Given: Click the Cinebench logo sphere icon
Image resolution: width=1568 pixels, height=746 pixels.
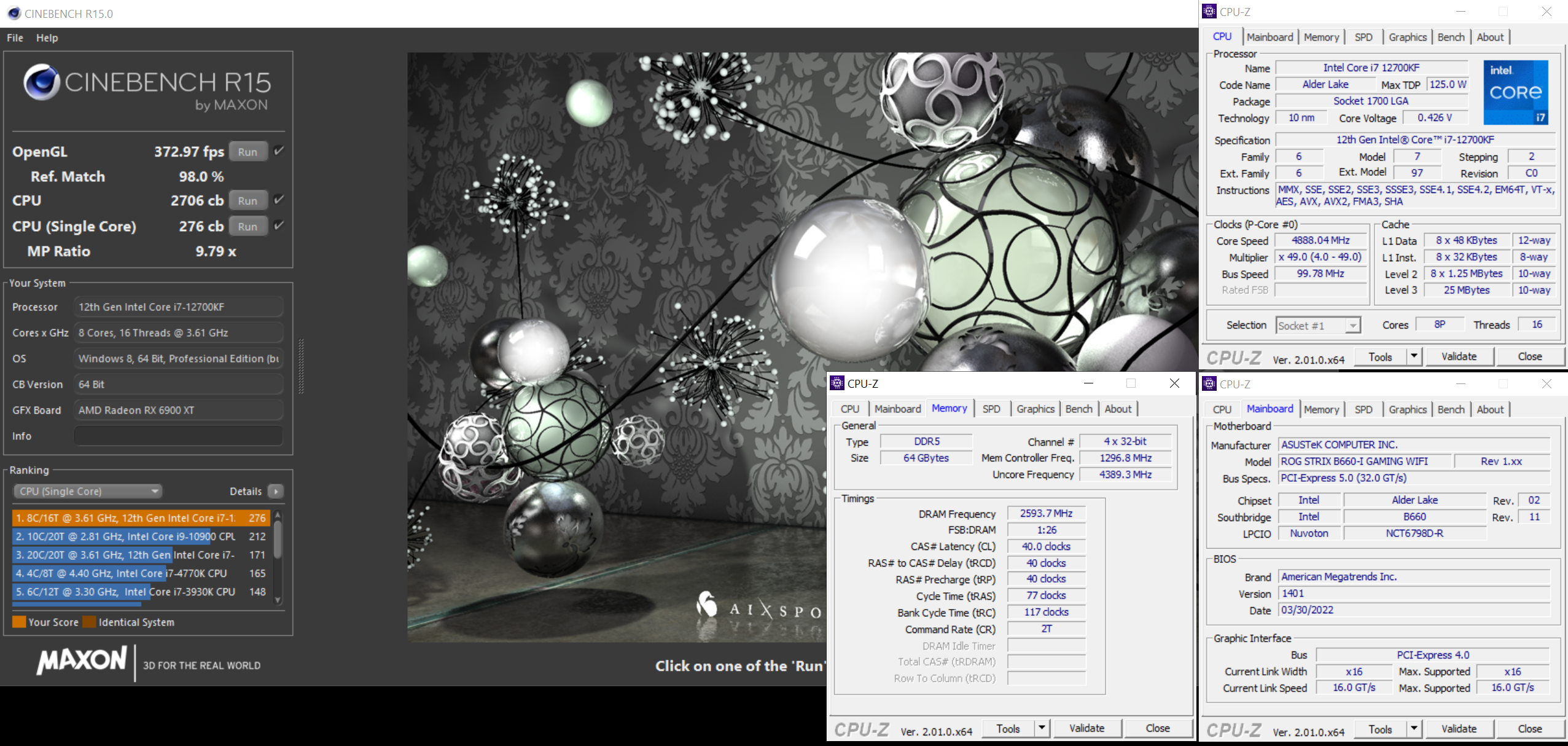Looking at the screenshot, I should pyautogui.click(x=42, y=82).
